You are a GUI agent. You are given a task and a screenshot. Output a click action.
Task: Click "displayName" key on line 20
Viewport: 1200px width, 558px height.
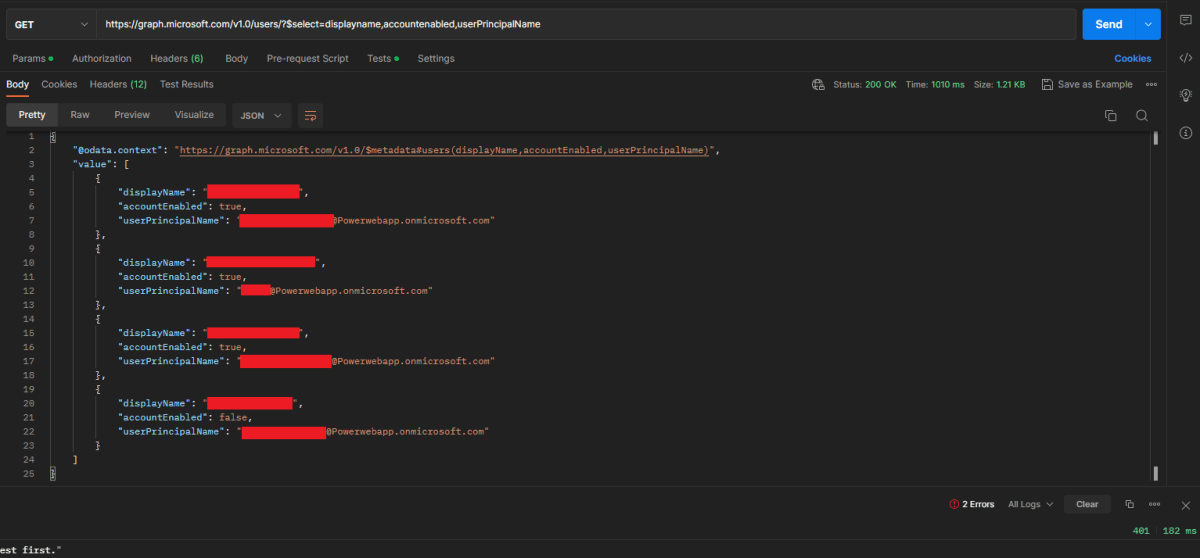tap(152, 403)
